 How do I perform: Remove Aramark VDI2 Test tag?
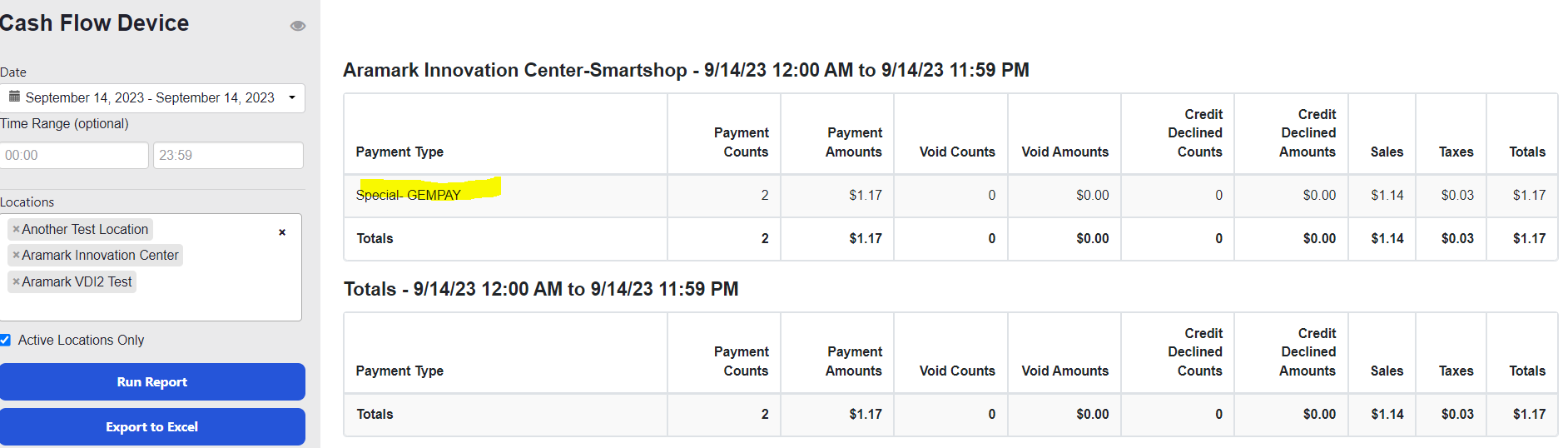16,281
